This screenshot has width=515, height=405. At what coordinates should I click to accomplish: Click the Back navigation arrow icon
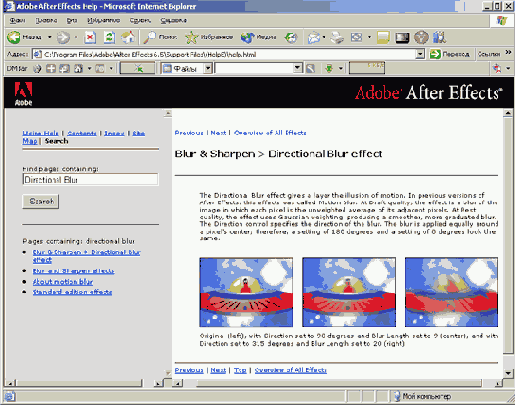point(14,37)
